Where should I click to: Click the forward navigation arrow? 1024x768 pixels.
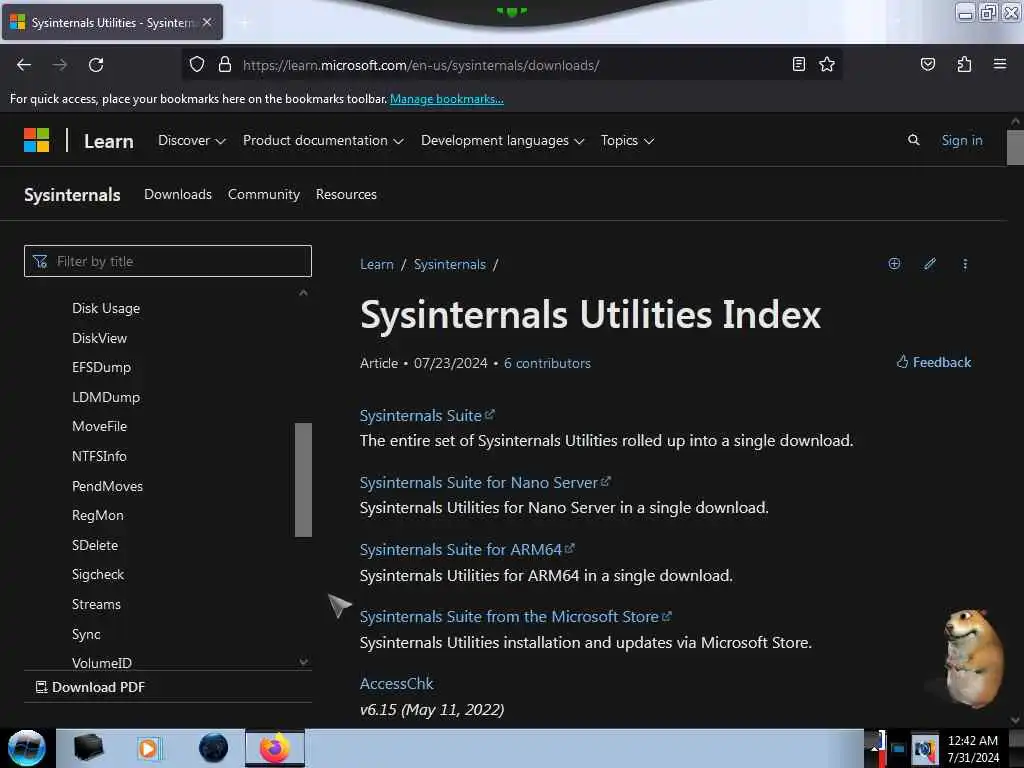[x=60, y=65]
